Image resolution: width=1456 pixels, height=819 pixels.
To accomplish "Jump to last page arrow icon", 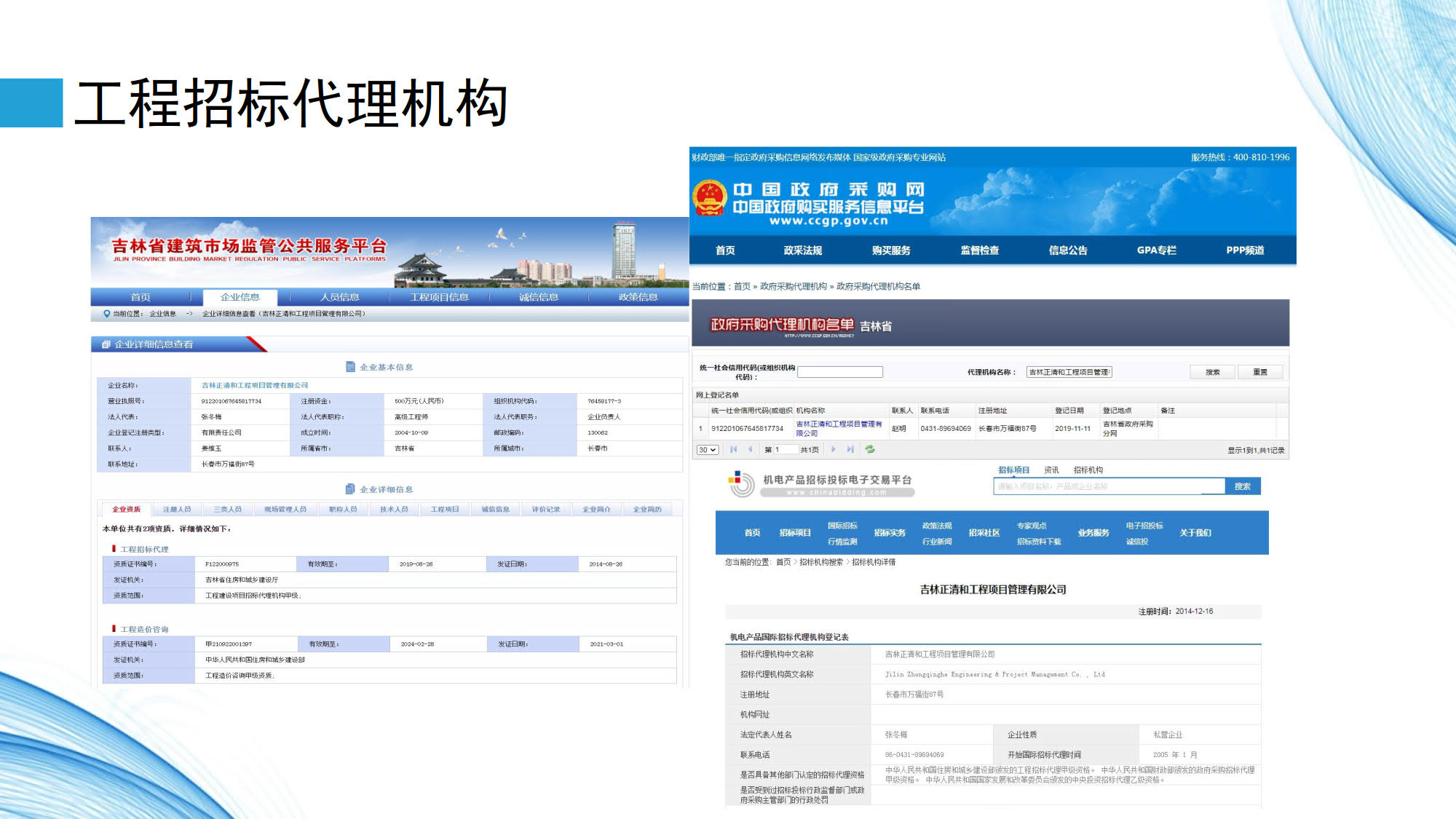I will (850, 449).
